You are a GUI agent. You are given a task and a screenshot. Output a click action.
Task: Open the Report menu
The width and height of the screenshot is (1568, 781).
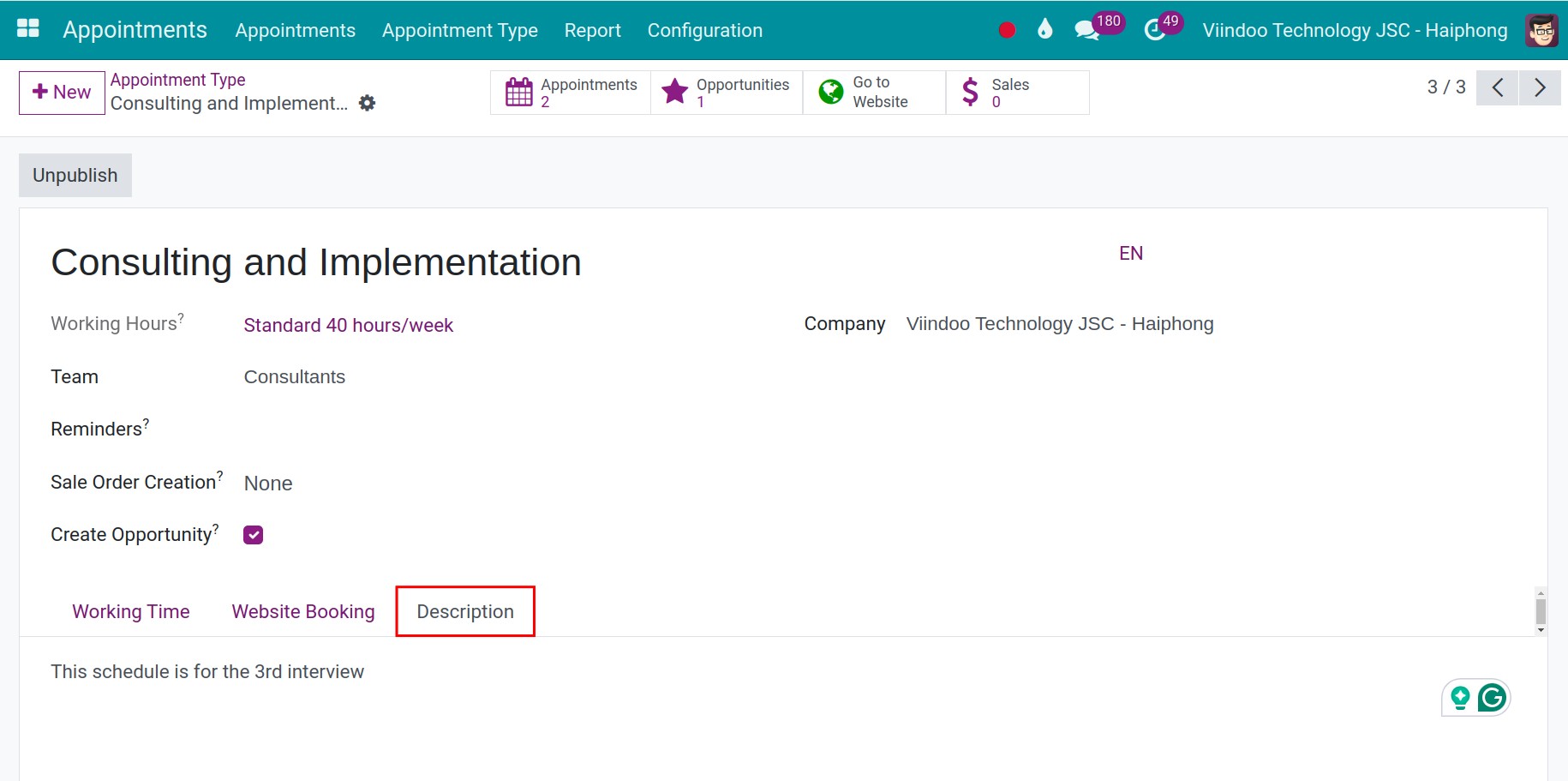click(x=592, y=30)
